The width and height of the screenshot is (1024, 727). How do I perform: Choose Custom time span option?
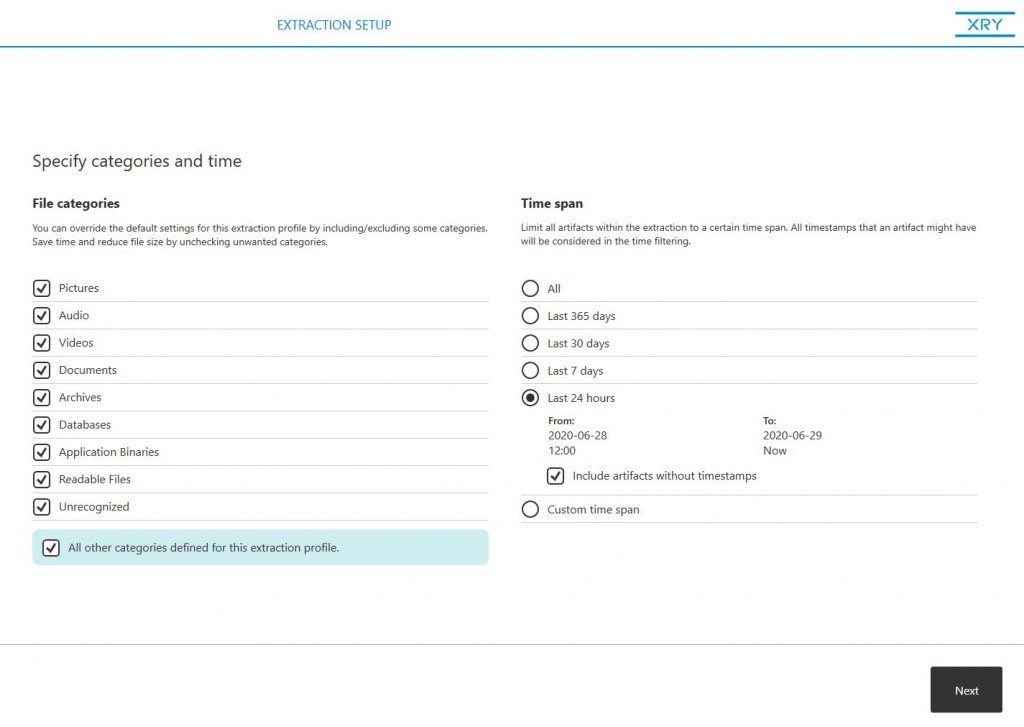[x=530, y=510]
